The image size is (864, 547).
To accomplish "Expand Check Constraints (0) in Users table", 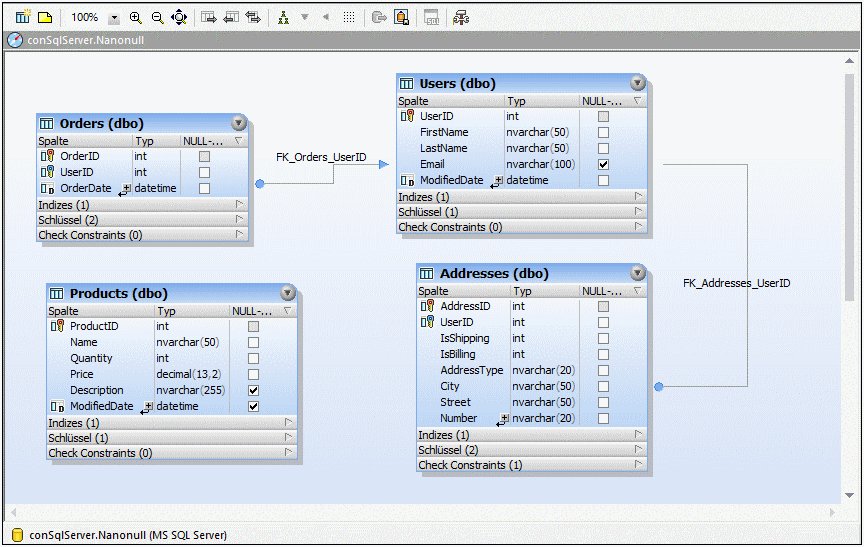I will click(x=638, y=226).
